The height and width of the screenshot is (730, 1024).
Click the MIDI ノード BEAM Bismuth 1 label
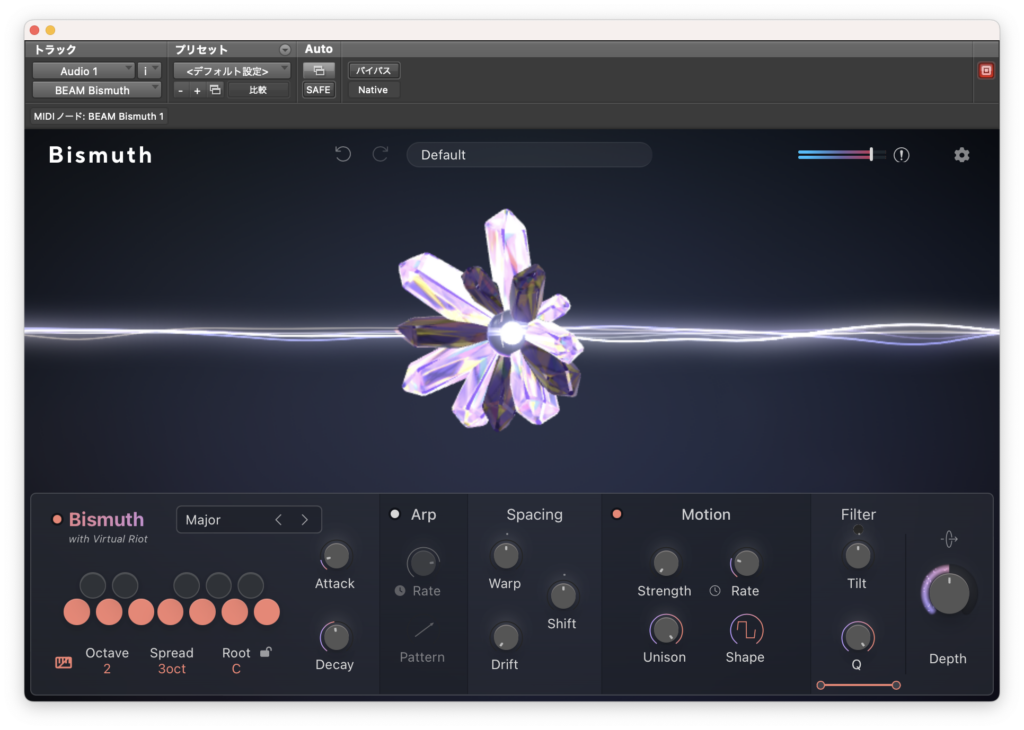coord(99,116)
